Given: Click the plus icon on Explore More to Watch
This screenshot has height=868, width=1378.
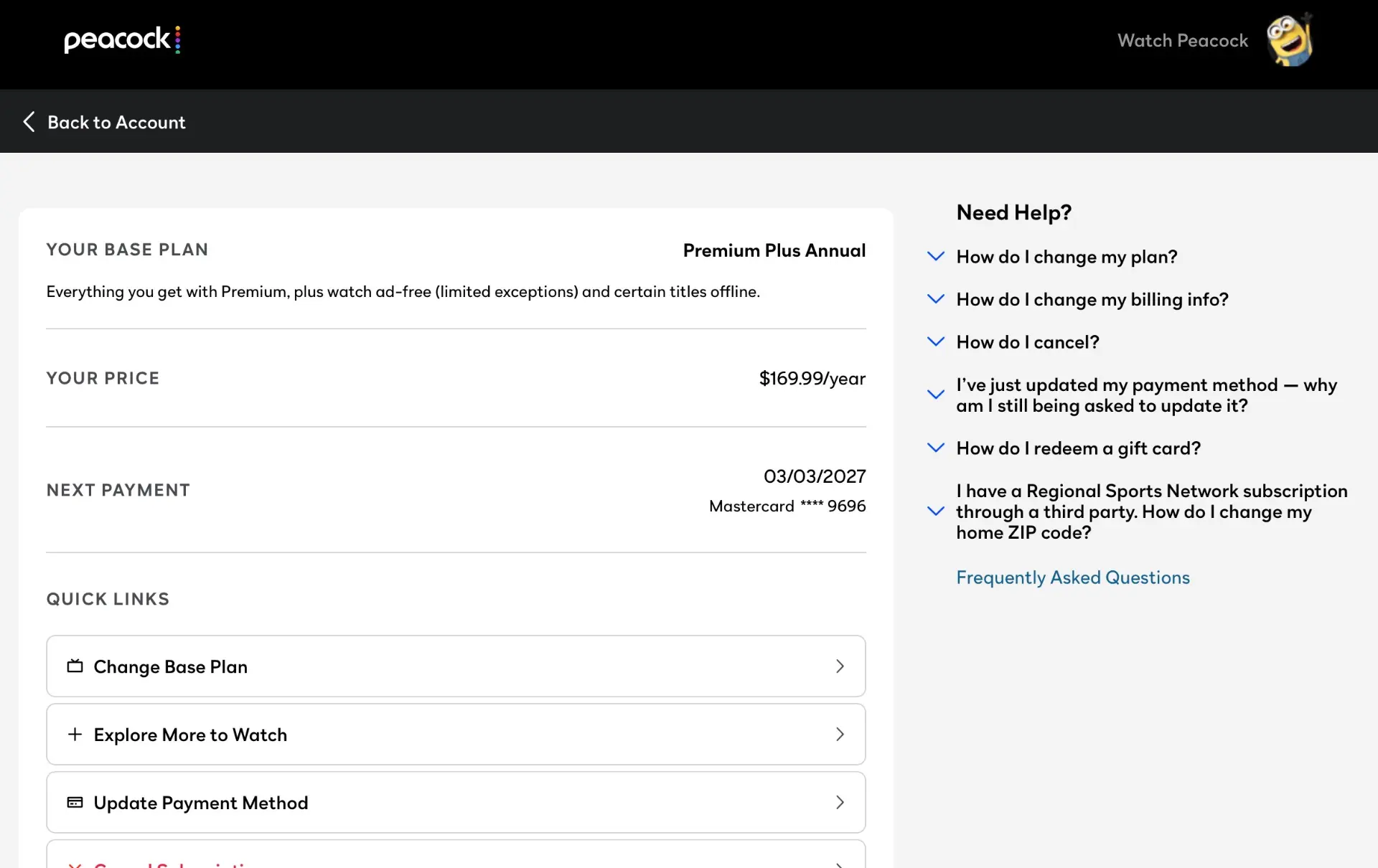Looking at the screenshot, I should tap(75, 734).
